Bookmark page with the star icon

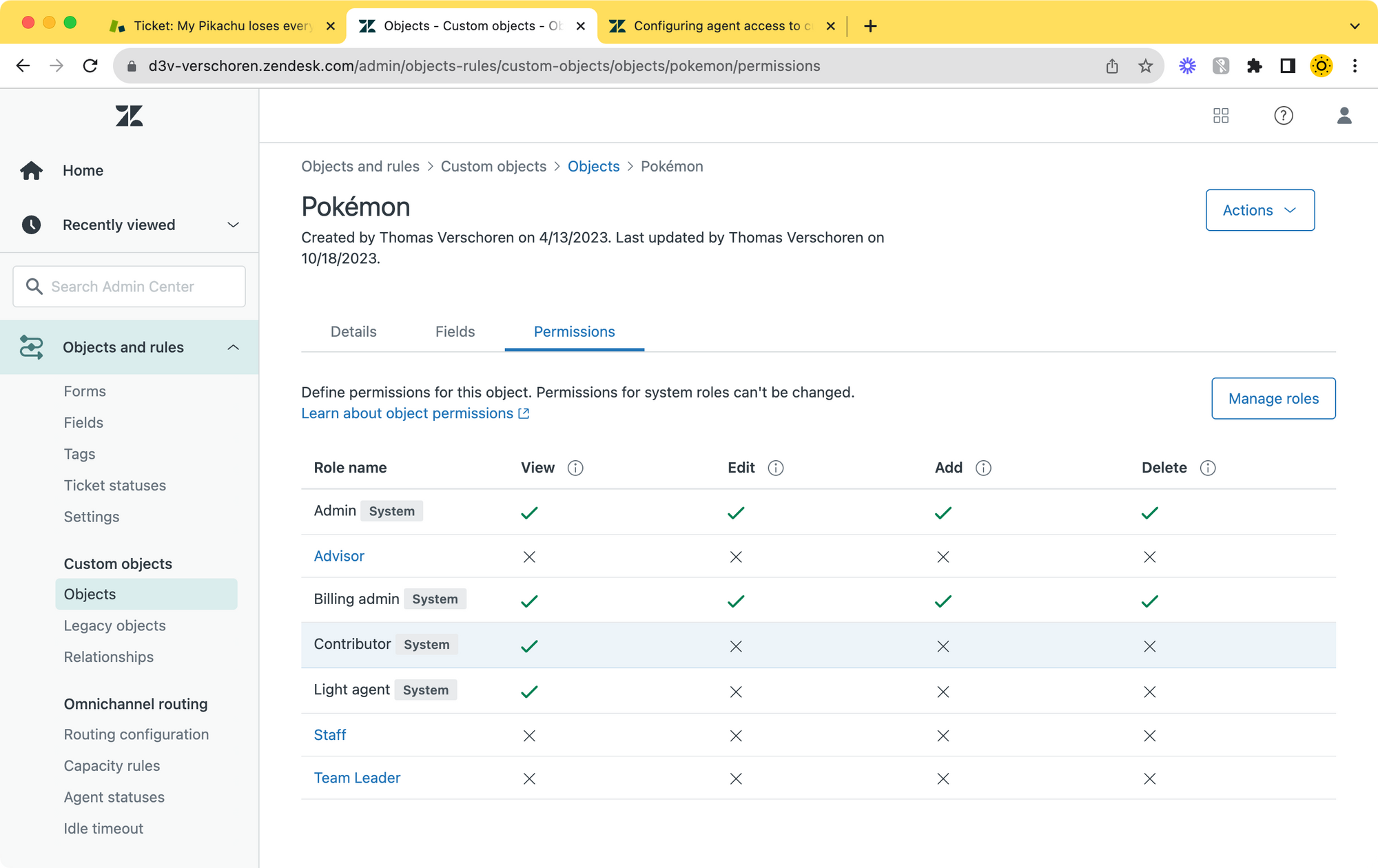[1145, 66]
